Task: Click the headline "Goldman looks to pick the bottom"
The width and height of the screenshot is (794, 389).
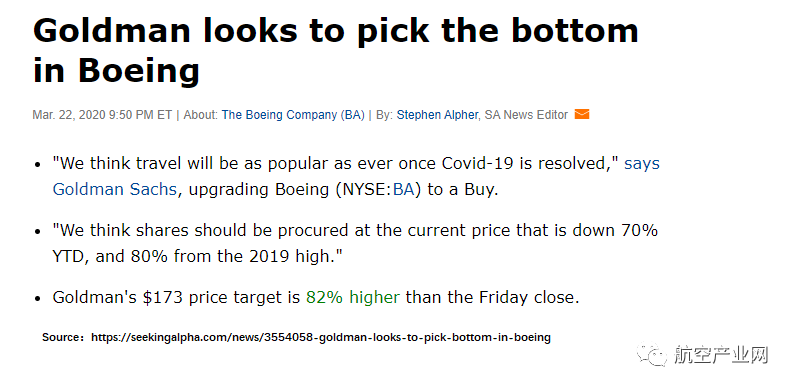Action: (335, 31)
